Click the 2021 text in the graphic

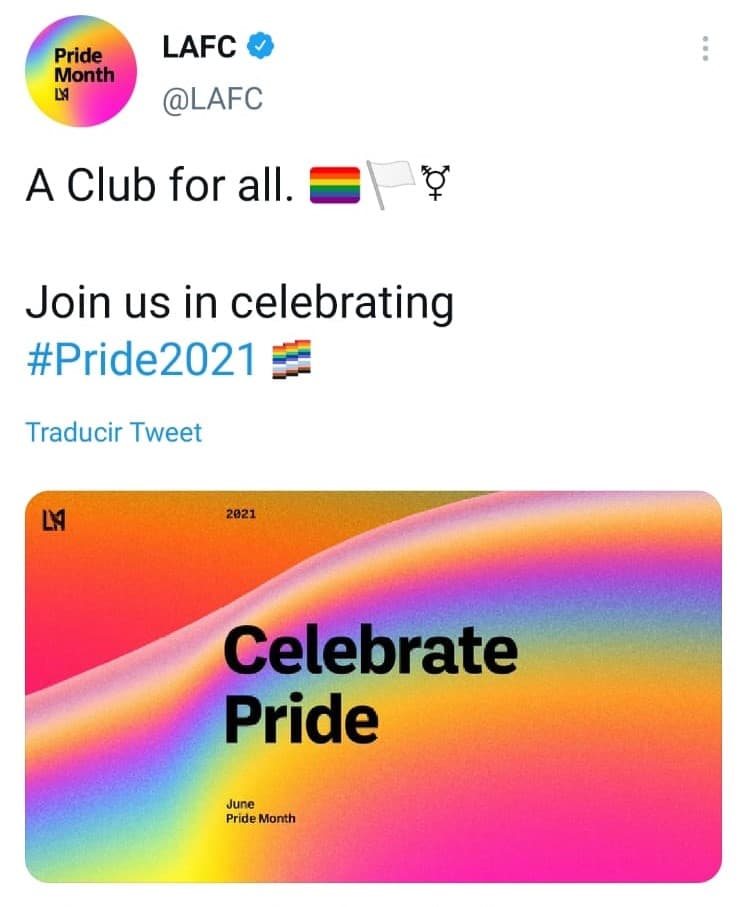(x=243, y=514)
